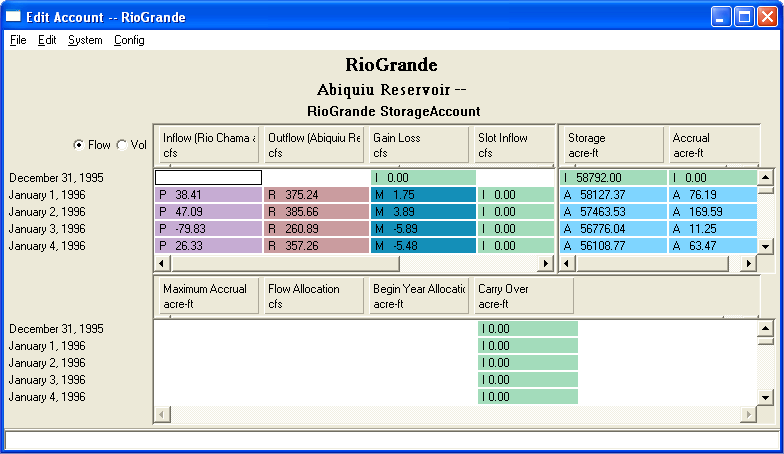Viewport: 784px width, 454px height.
Task: Select Accrual cell value 63.47
Action: pos(712,246)
